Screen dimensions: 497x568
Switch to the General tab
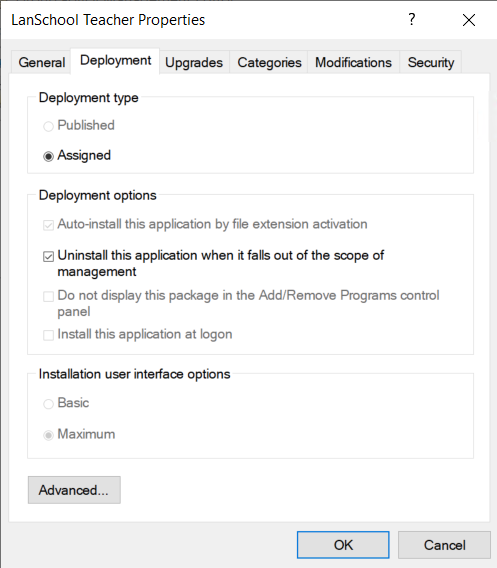click(42, 62)
